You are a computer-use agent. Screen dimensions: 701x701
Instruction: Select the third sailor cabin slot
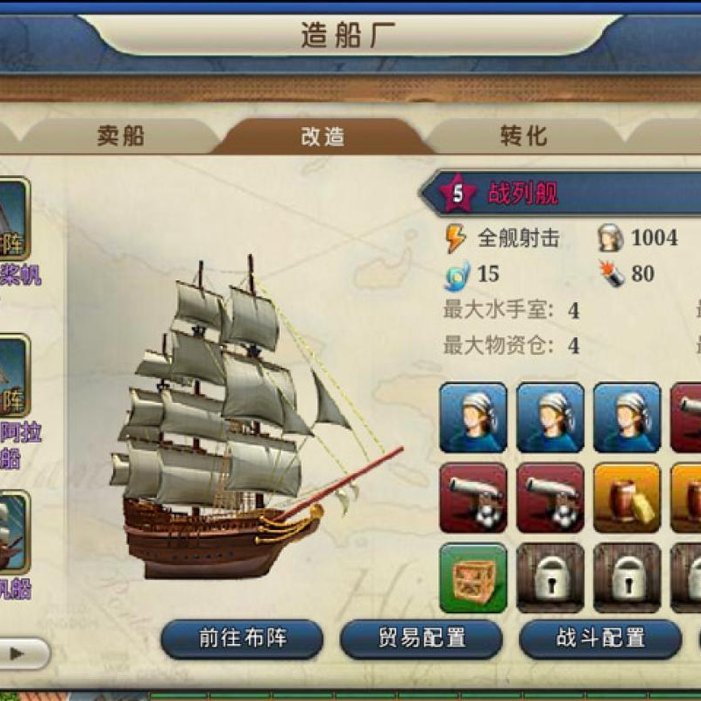(627, 418)
